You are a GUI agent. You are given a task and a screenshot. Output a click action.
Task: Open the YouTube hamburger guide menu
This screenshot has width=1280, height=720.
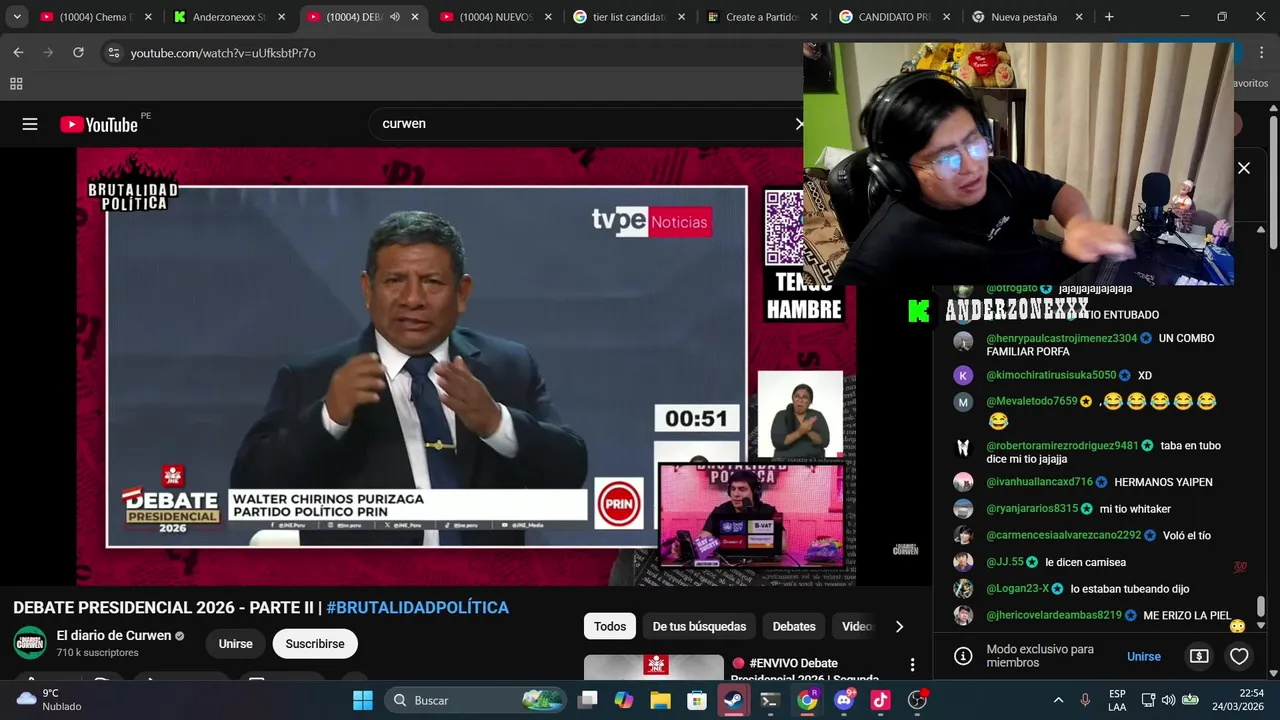[x=30, y=124]
